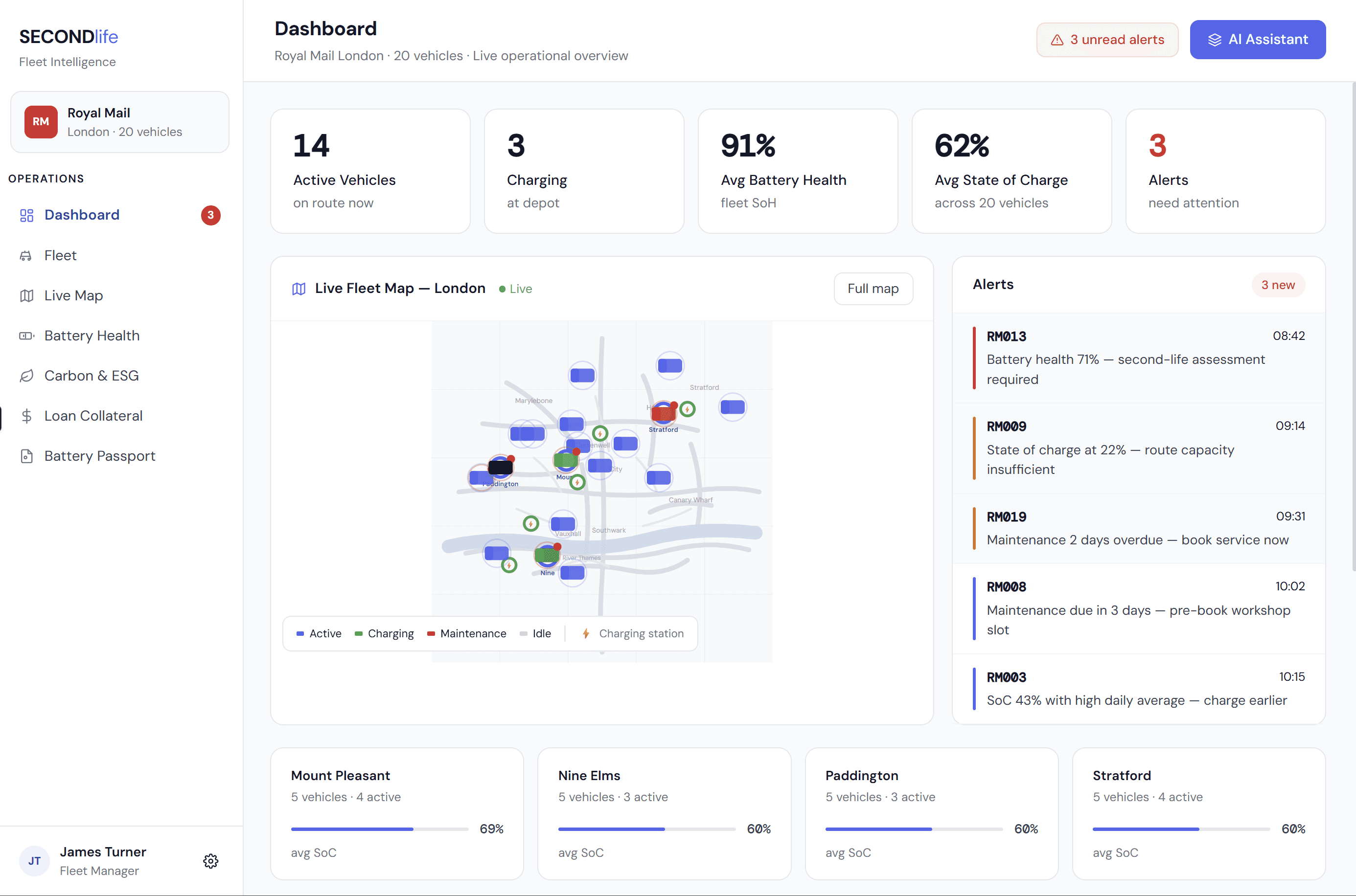Viewport: 1356px width, 896px height.
Task: Open the Fleet page in sidebar
Action: (x=61, y=255)
